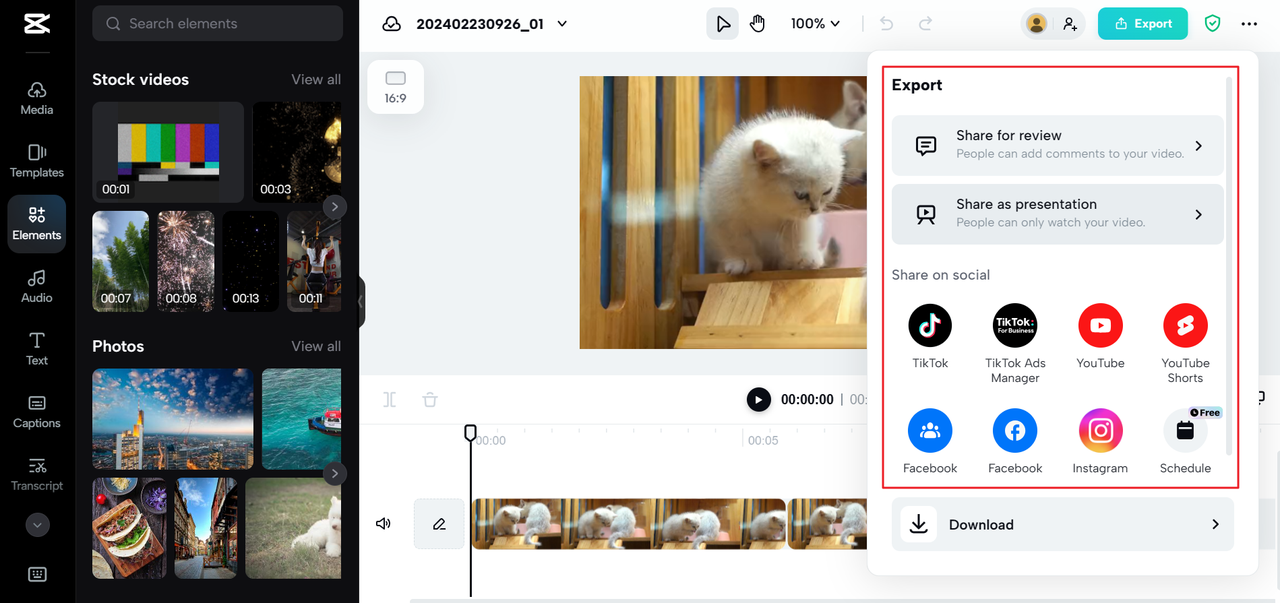Undo the last action
This screenshot has width=1280, height=603.
[x=887, y=22]
